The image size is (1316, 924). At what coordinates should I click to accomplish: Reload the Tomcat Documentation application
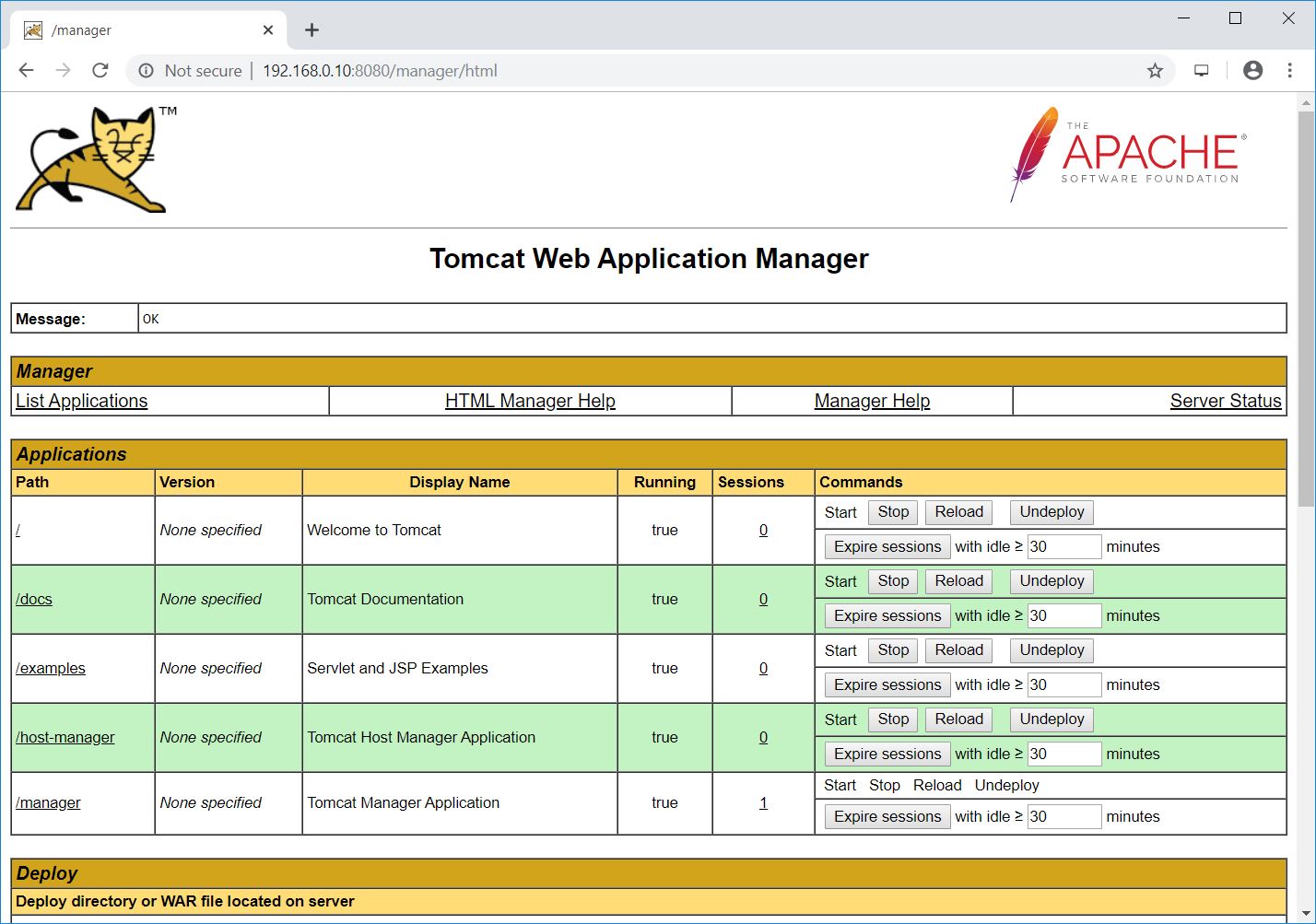click(958, 581)
